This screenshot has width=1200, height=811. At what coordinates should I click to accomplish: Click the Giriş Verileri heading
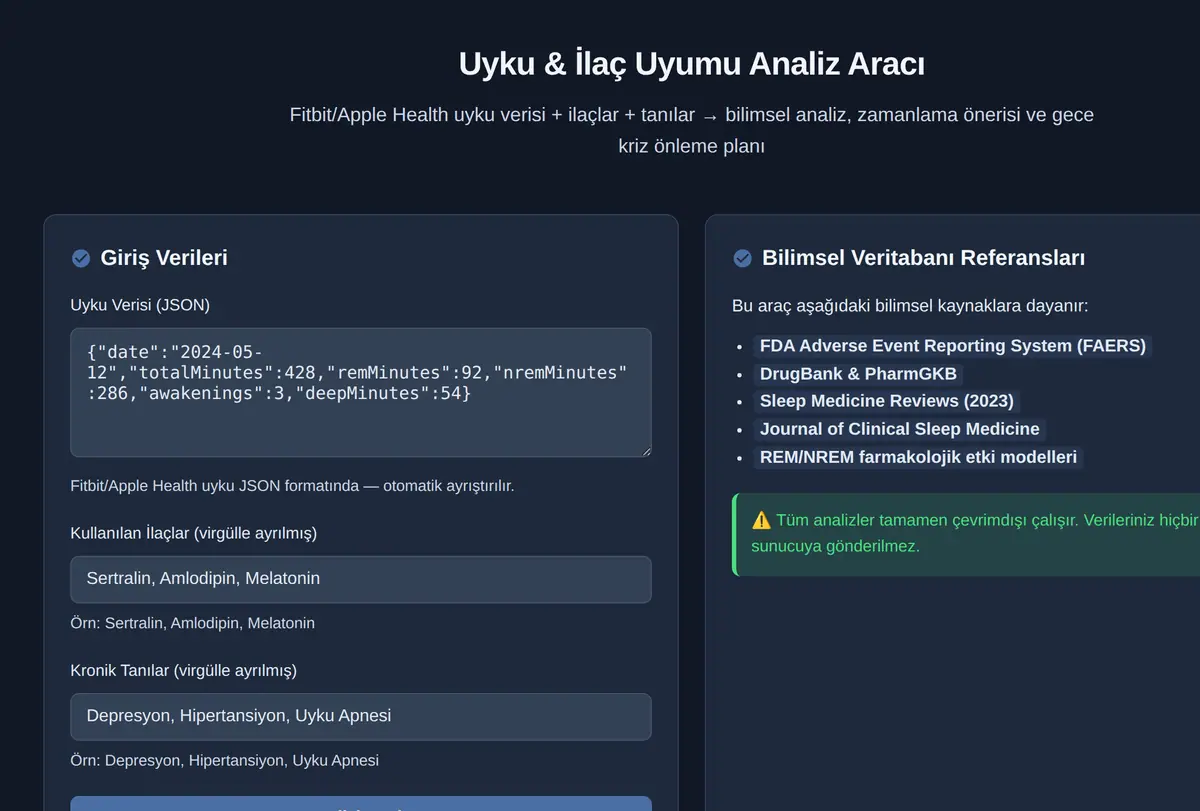click(164, 258)
